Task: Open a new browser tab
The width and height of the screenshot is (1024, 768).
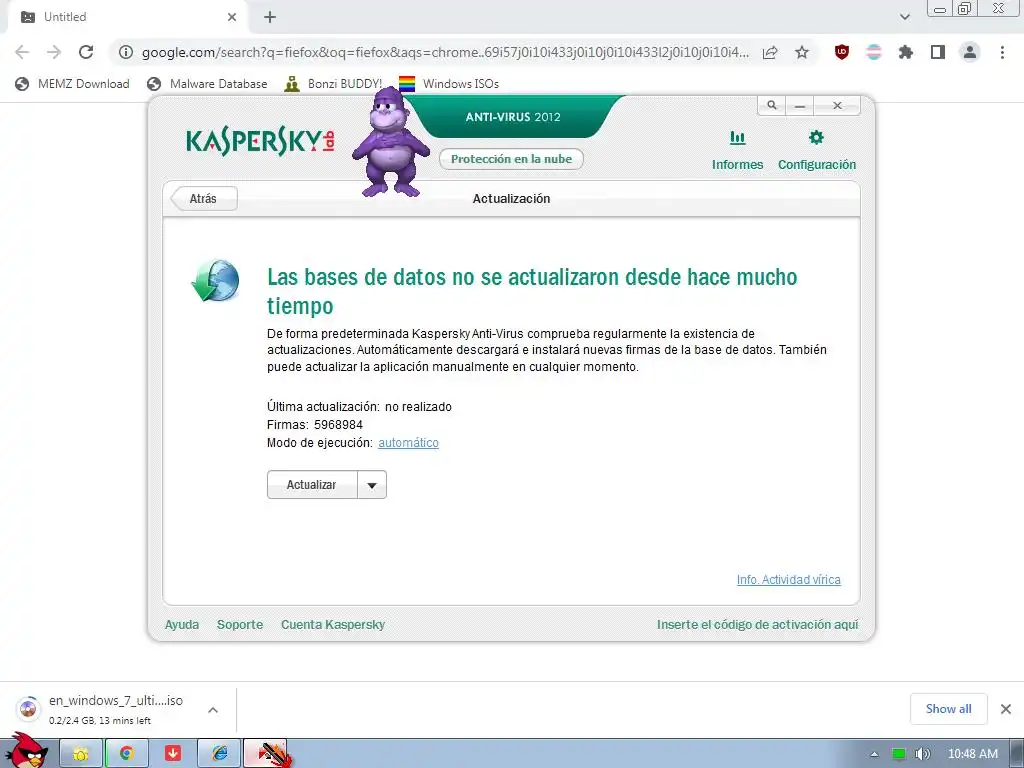Action: 270,17
